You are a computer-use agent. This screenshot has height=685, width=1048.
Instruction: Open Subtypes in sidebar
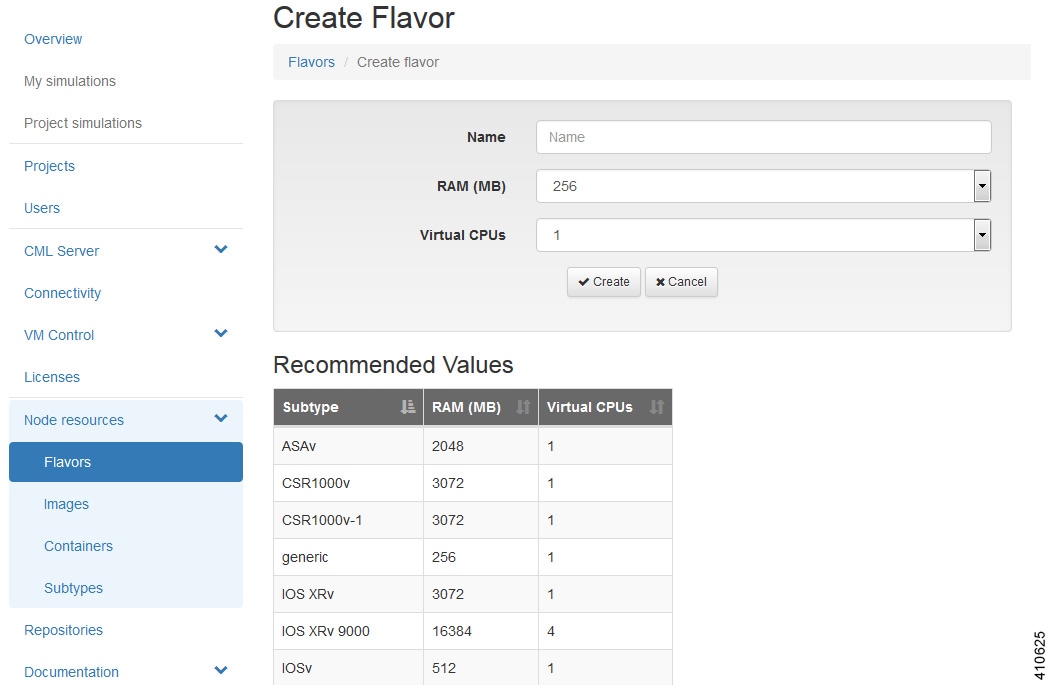(x=74, y=588)
